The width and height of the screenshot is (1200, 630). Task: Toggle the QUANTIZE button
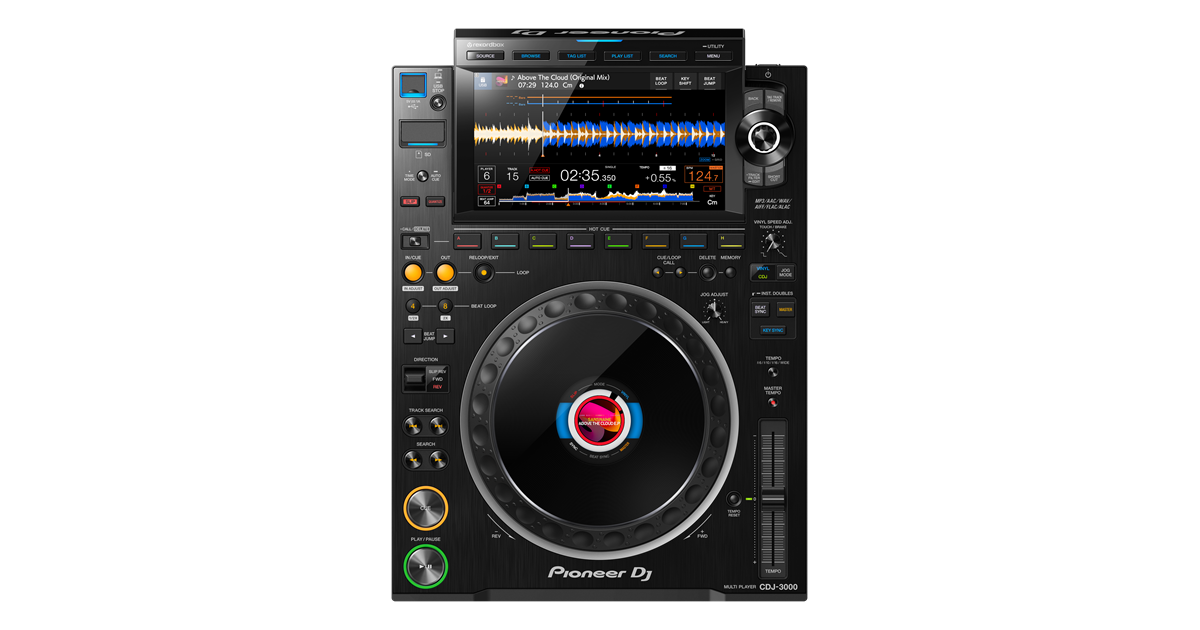(435, 201)
